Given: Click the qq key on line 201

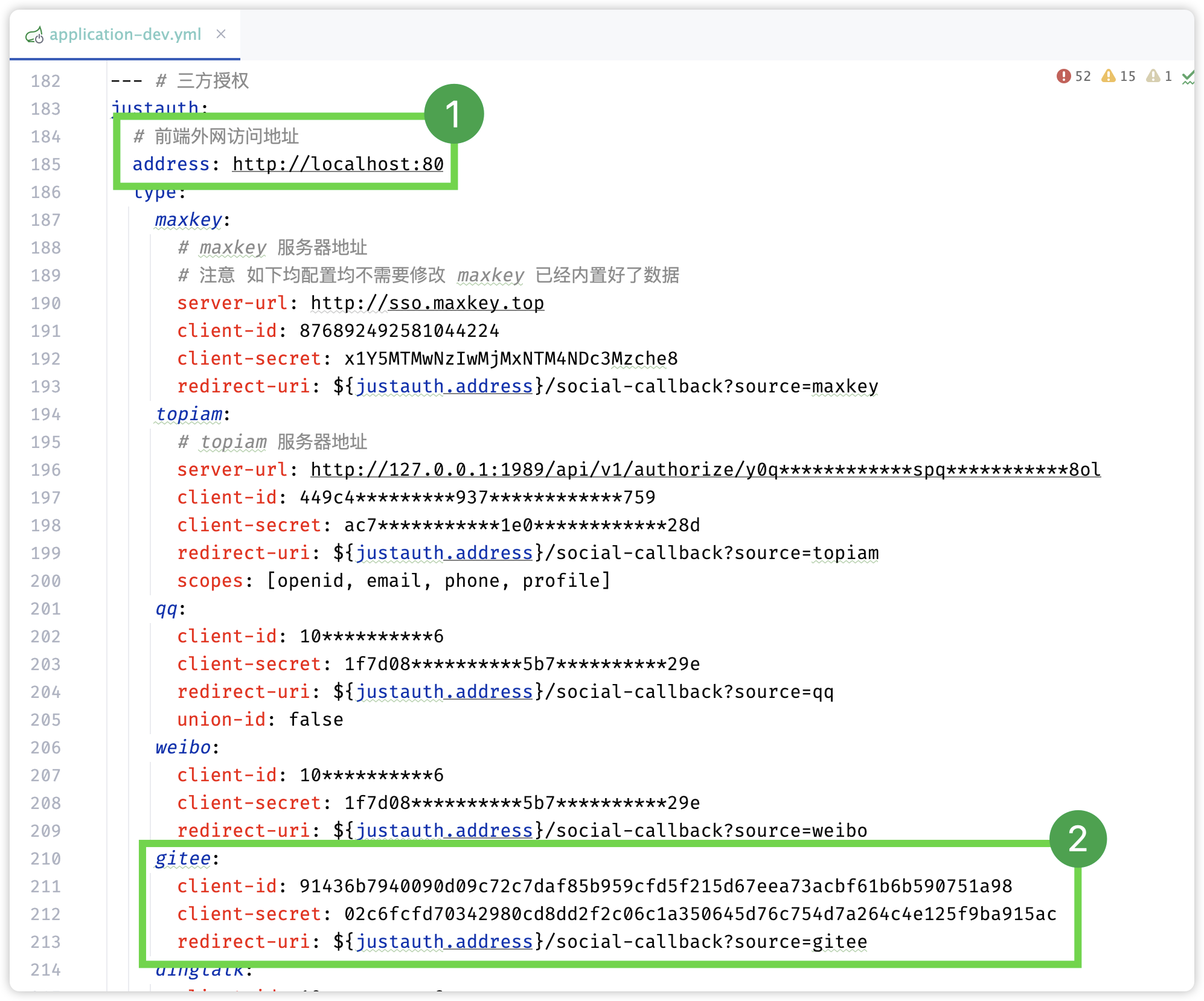Looking at the screenshot, I should (167, 609).
